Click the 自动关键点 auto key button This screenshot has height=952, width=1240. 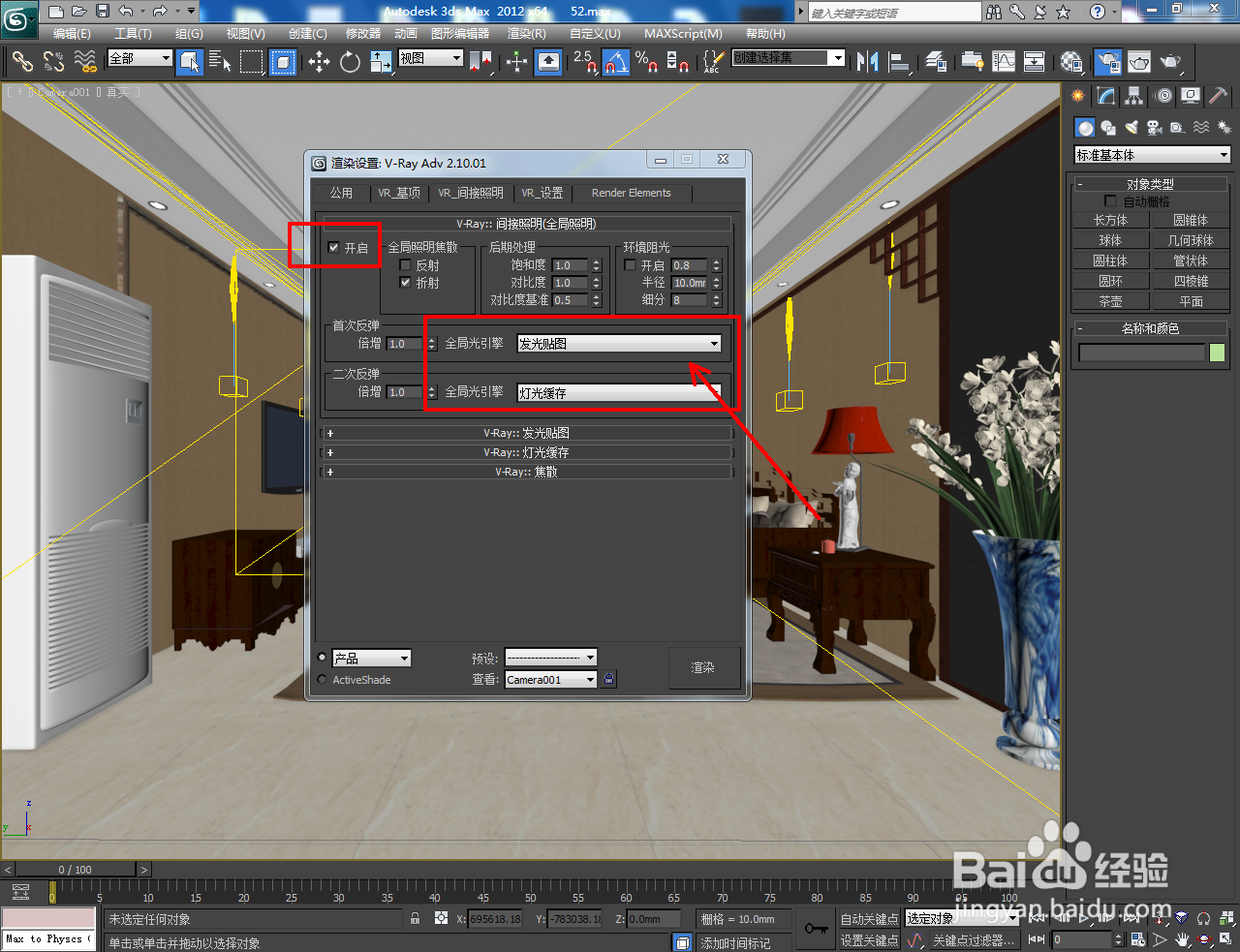(869, 919)
